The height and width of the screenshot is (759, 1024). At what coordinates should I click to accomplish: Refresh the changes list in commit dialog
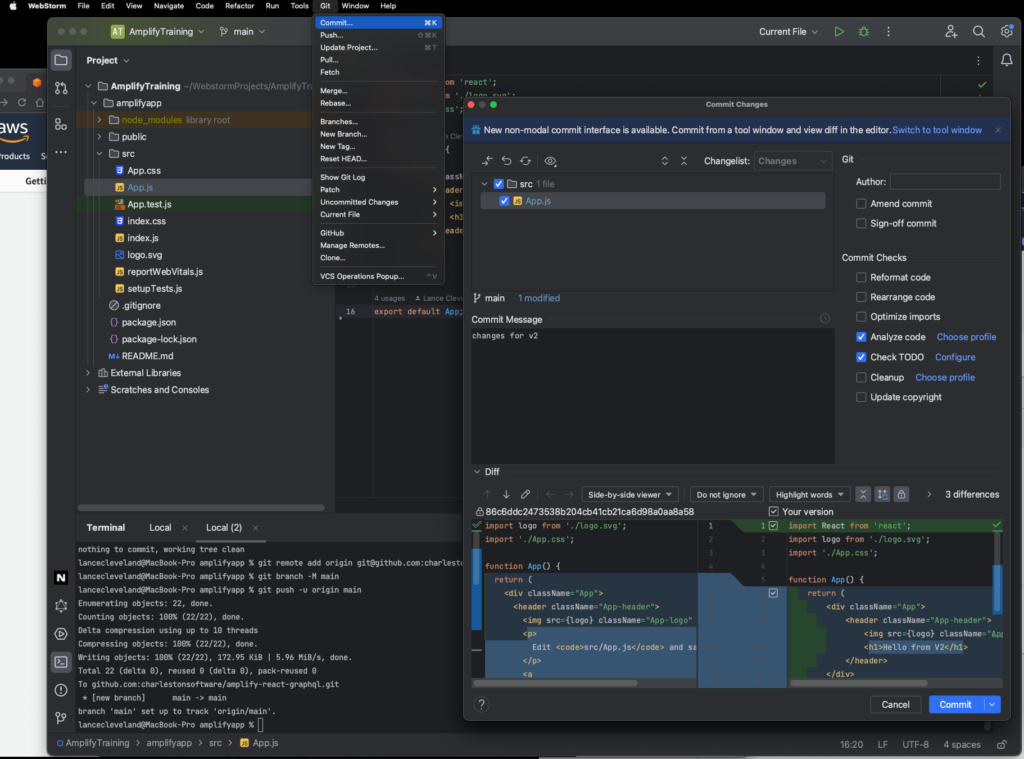(x=524, y=161)
